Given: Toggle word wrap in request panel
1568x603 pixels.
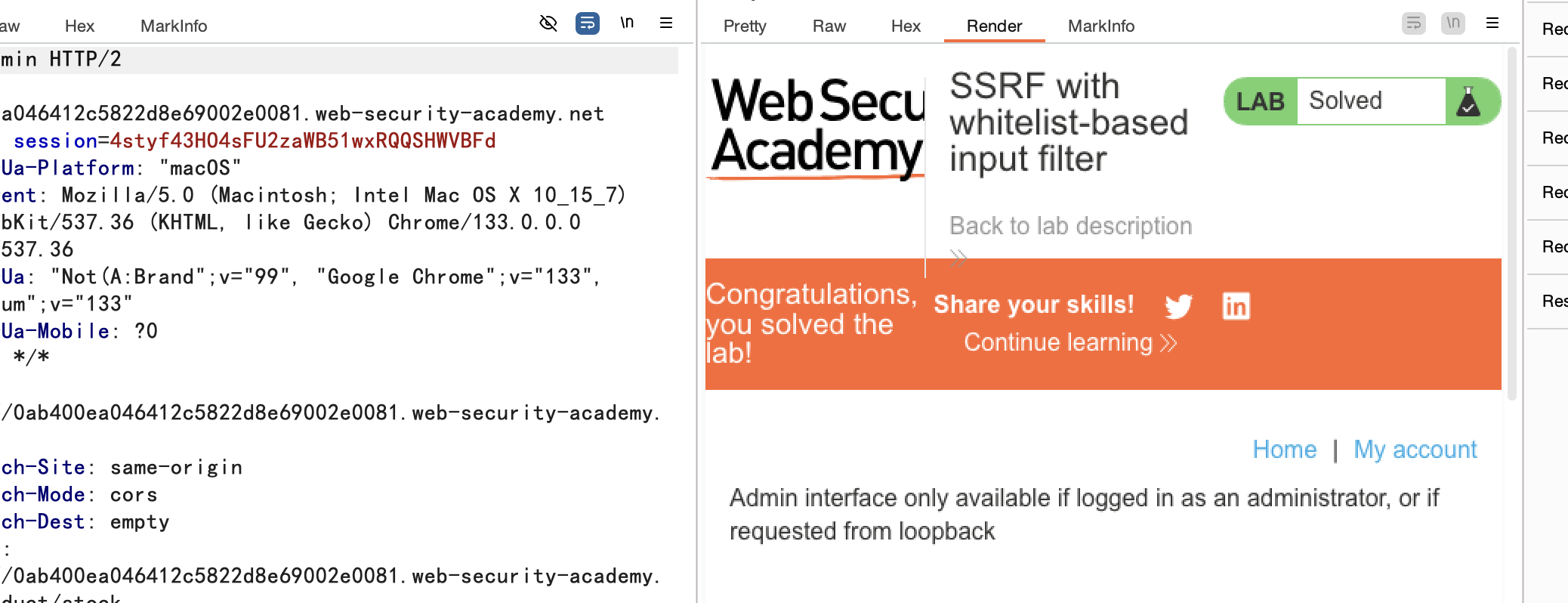Looking at the screenshot, I should 587,23.
